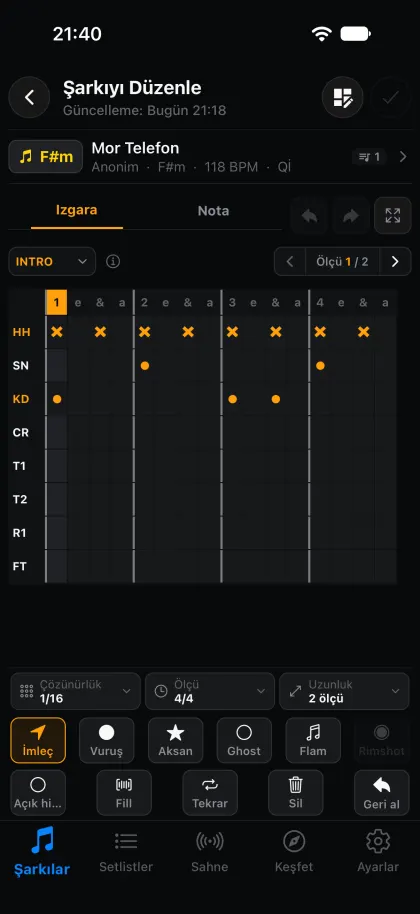Open the layout edit icon in header

[343, 97]
